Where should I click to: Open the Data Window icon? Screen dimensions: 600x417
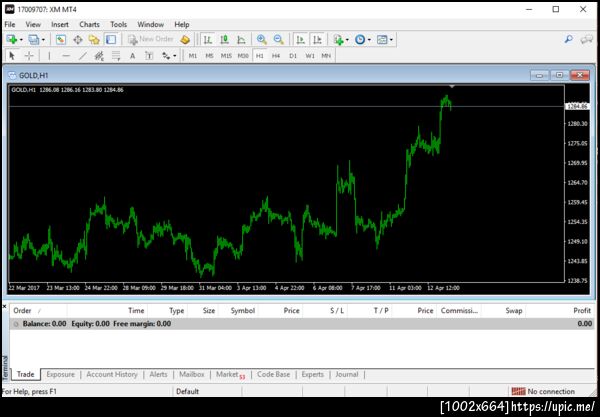[78, 39]
